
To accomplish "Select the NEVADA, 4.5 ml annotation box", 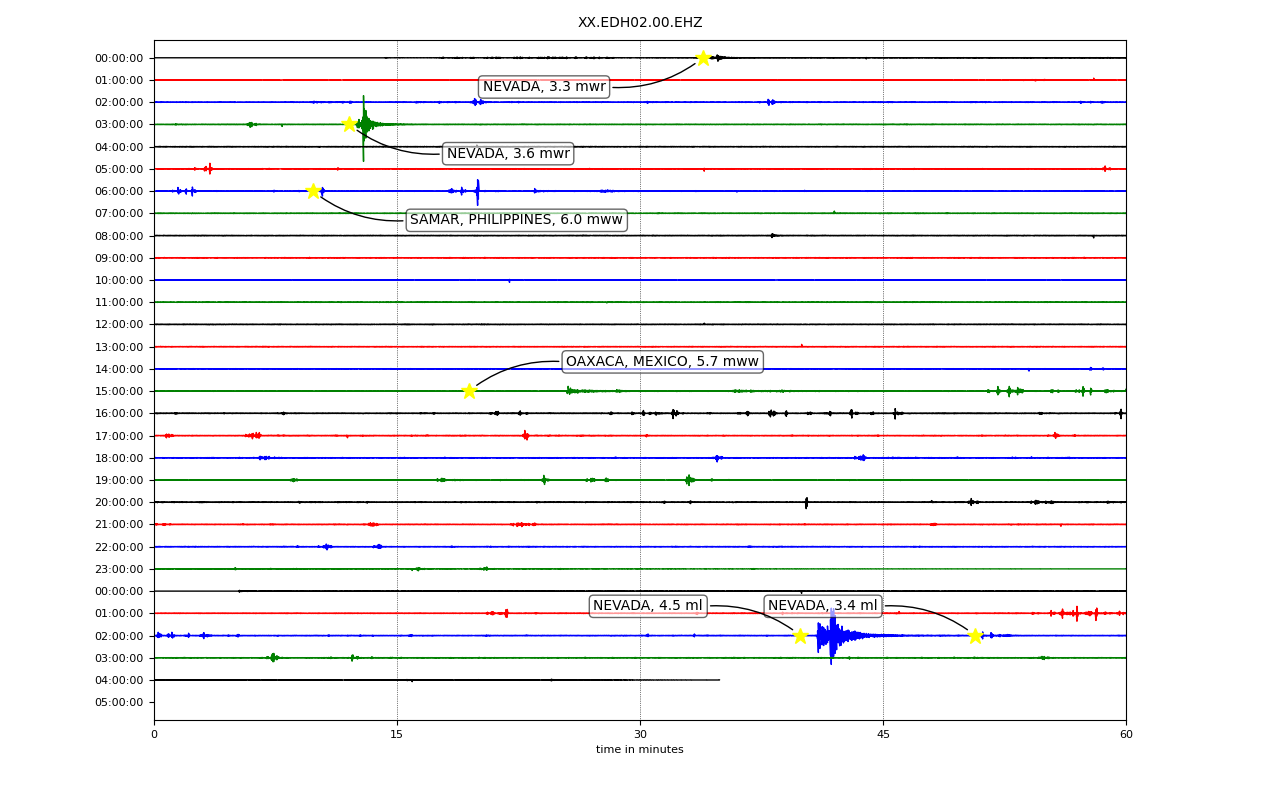I will pyautogui.click(x=648, y=606).
